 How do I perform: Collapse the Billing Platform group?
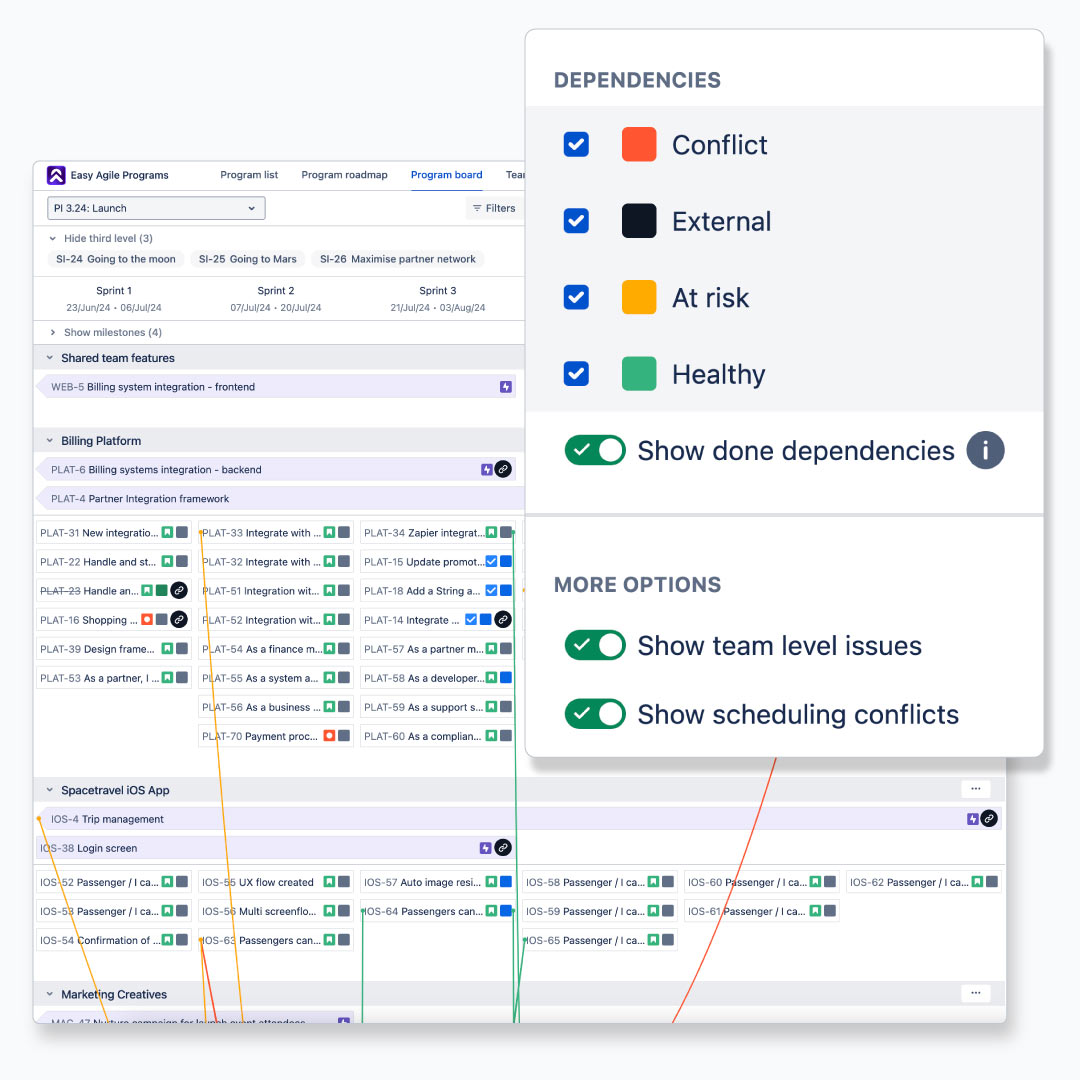(x=50, y=441)
